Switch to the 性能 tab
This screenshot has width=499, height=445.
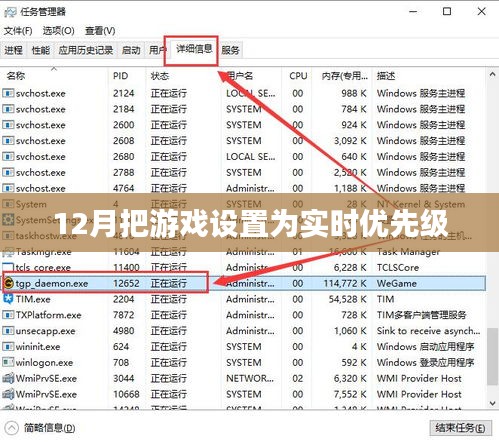(x=40, y=50)
